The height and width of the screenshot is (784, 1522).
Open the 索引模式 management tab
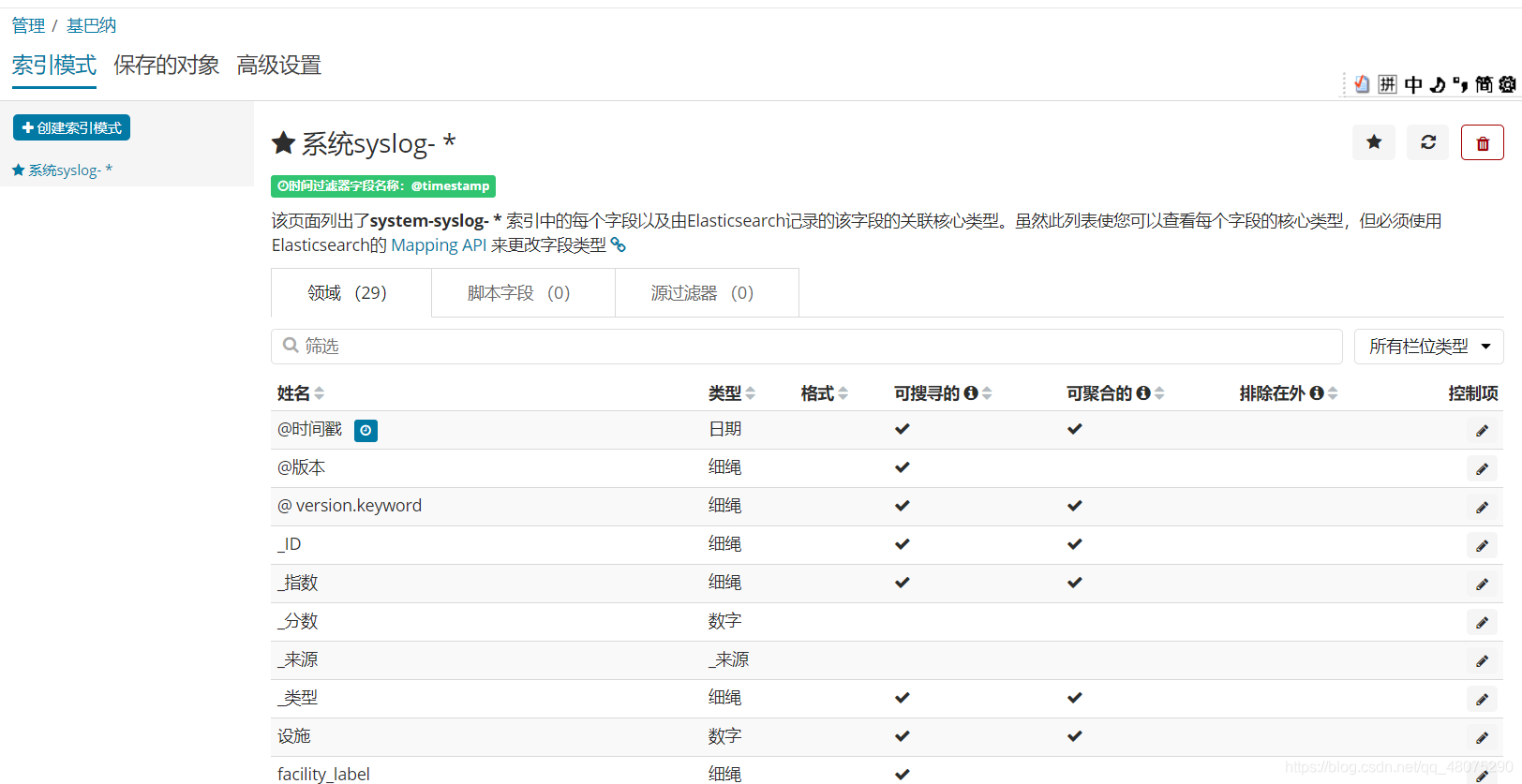coord(53,66)
